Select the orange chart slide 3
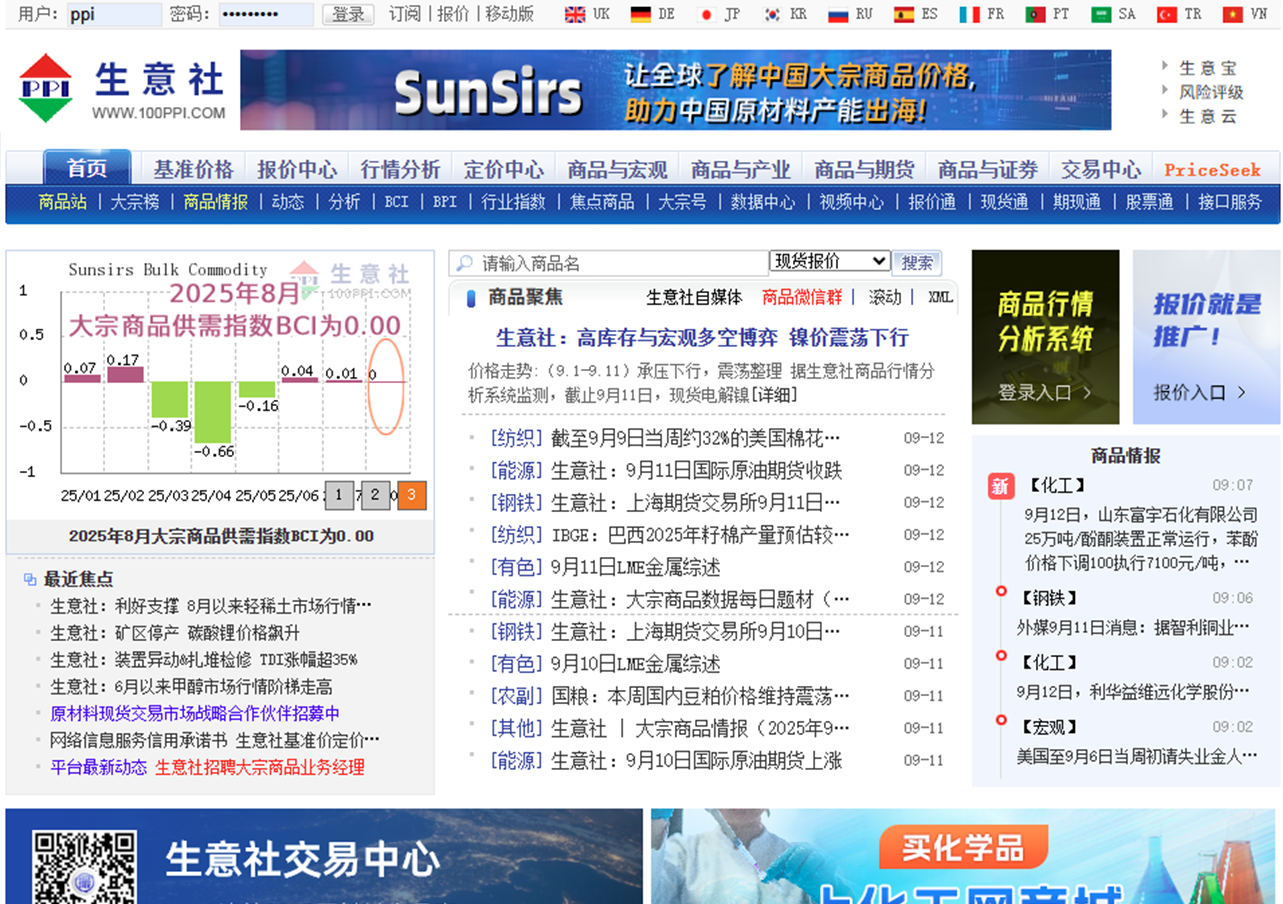 (411, 495)
